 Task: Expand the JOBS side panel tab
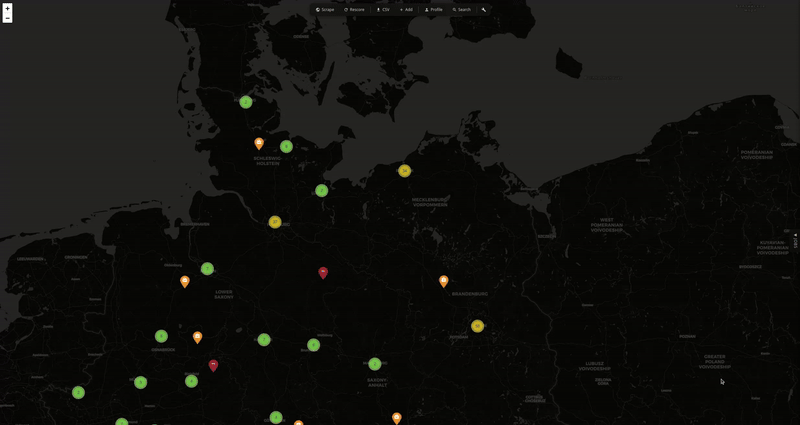tap(795, 241)
